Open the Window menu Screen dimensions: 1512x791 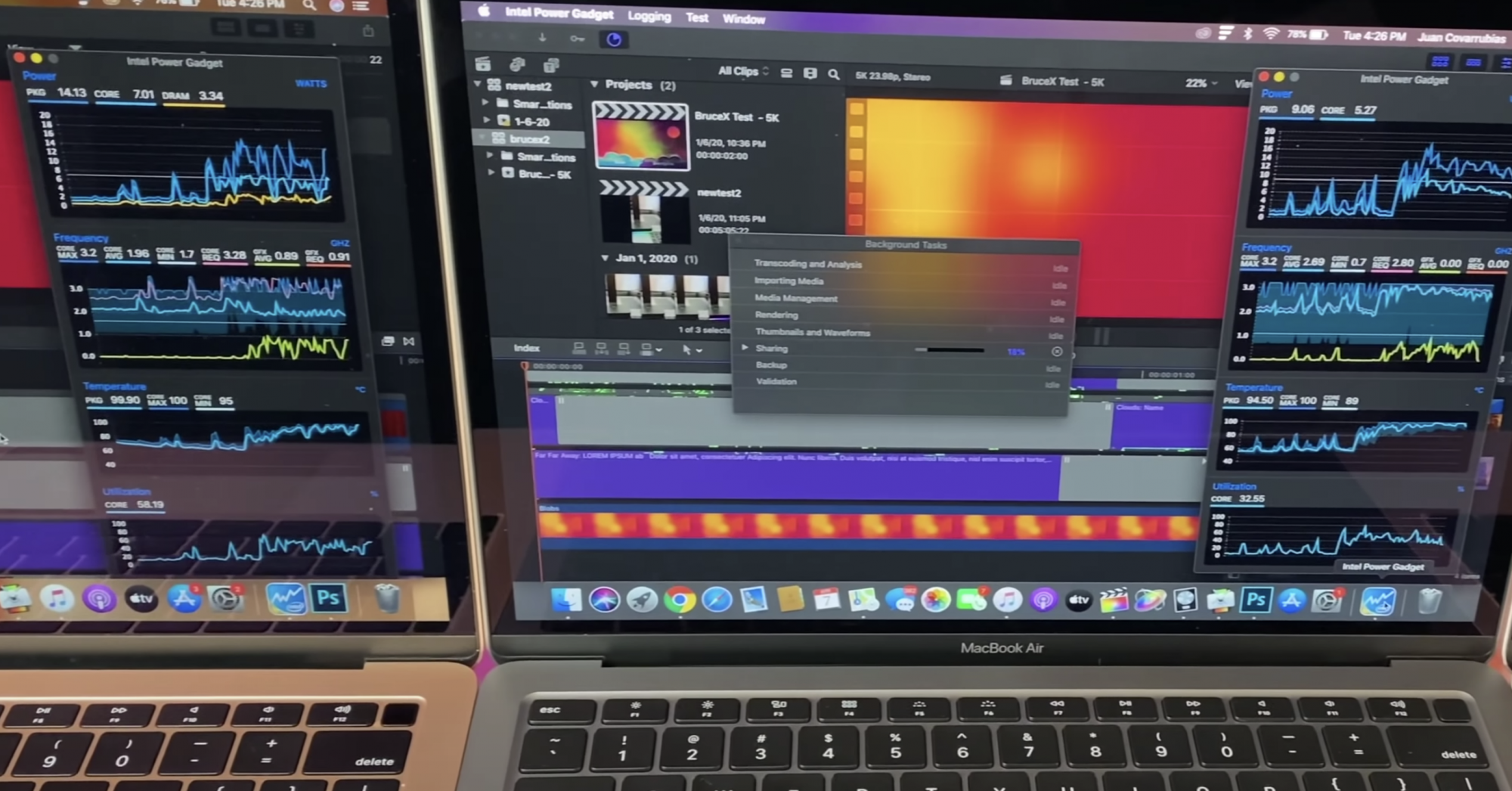(744, 19)
